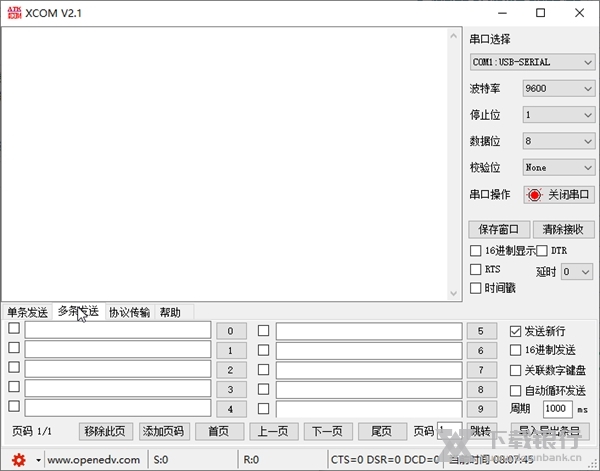The image size is (600, 471).
Task: Focus the 周期 period input showing 1000
Action: [557, 409]
